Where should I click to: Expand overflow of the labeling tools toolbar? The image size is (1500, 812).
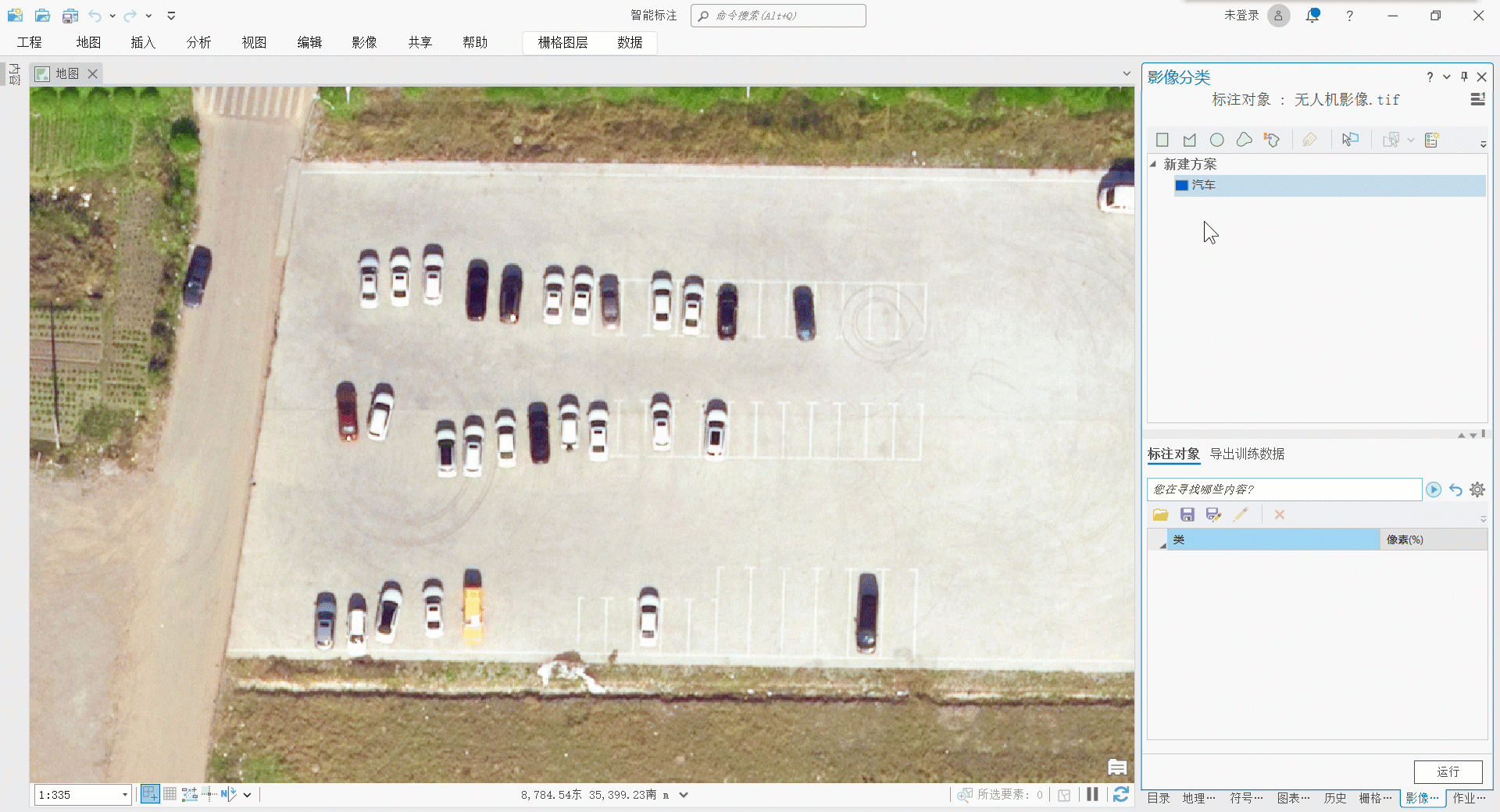(x=1483, y=144)
